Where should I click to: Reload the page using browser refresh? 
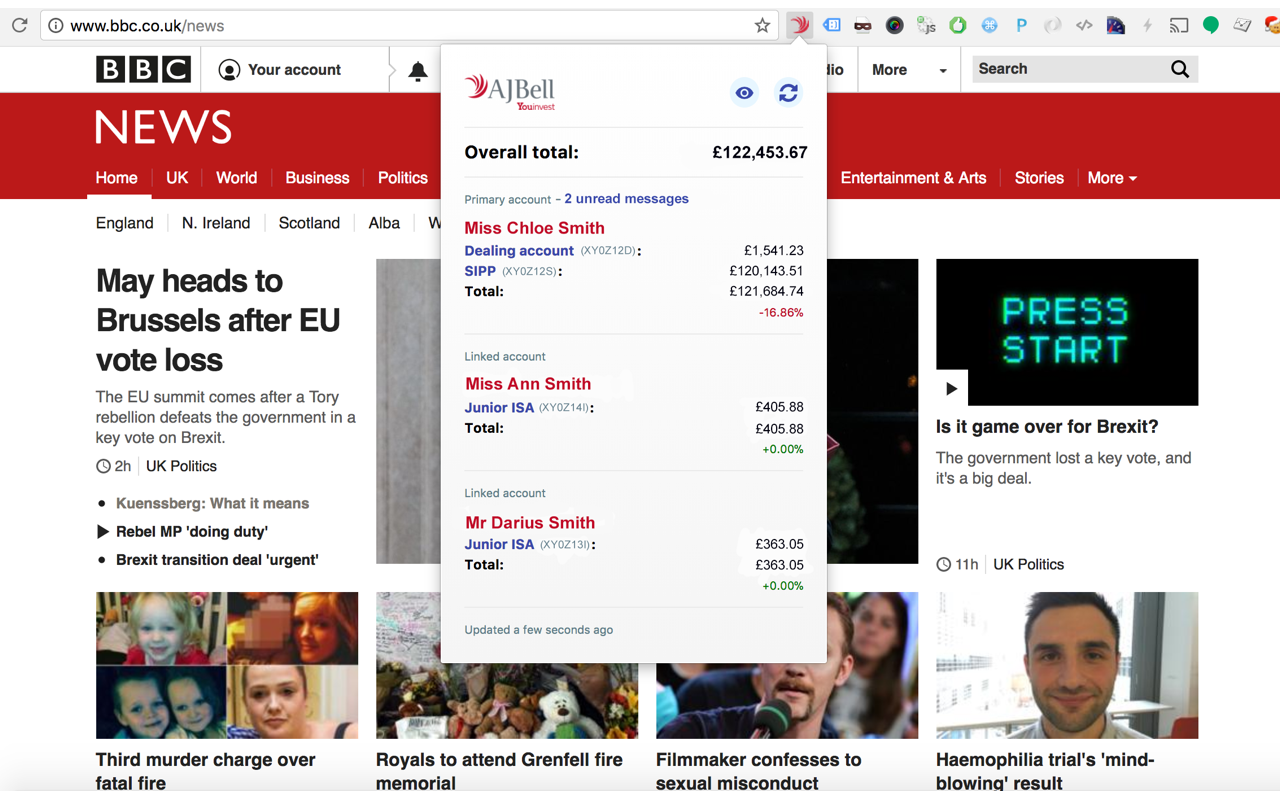point(19,26)
